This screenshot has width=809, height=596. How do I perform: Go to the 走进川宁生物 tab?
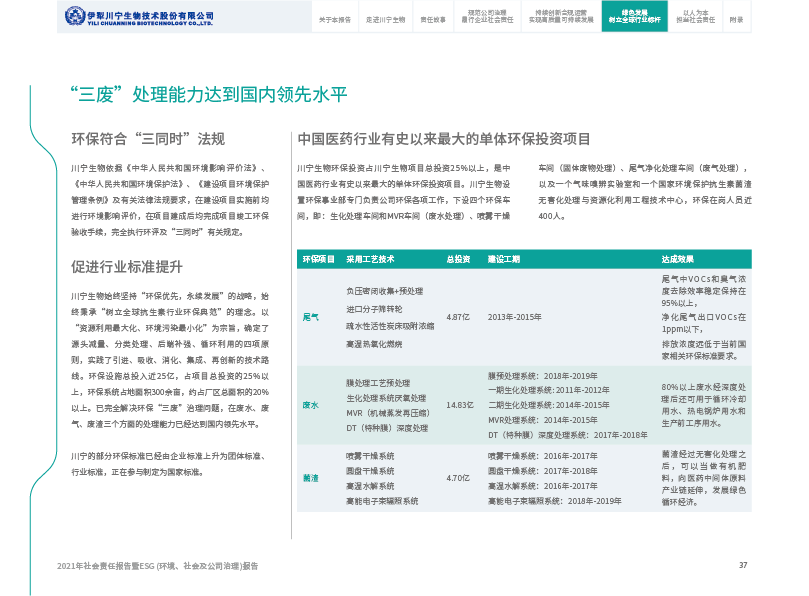click(x=385, y=19)
